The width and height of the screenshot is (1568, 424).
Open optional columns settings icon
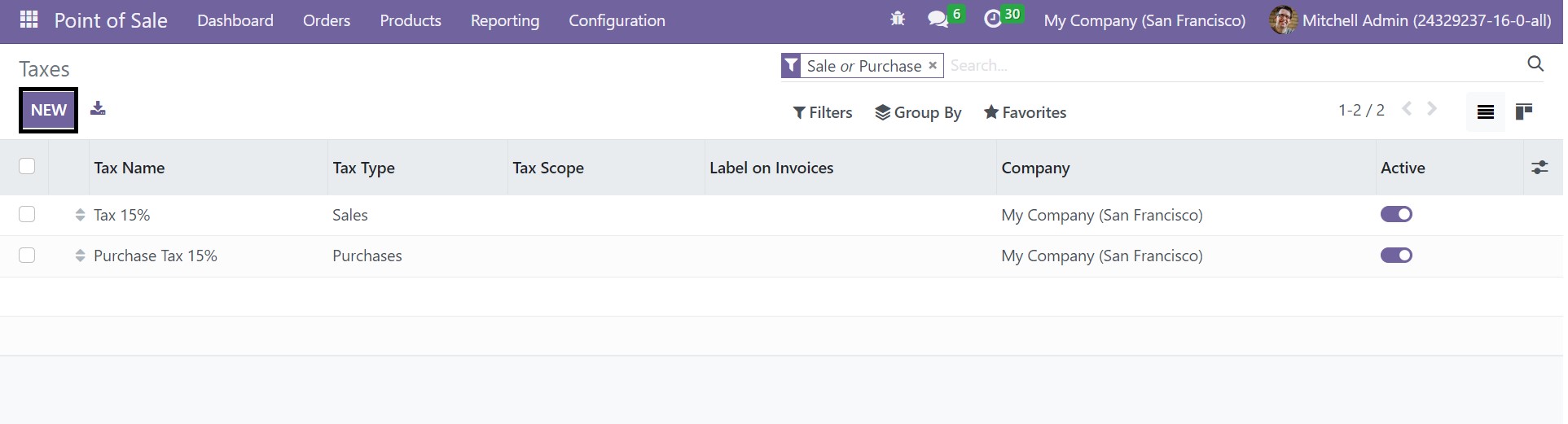(x=1539, y=168)
